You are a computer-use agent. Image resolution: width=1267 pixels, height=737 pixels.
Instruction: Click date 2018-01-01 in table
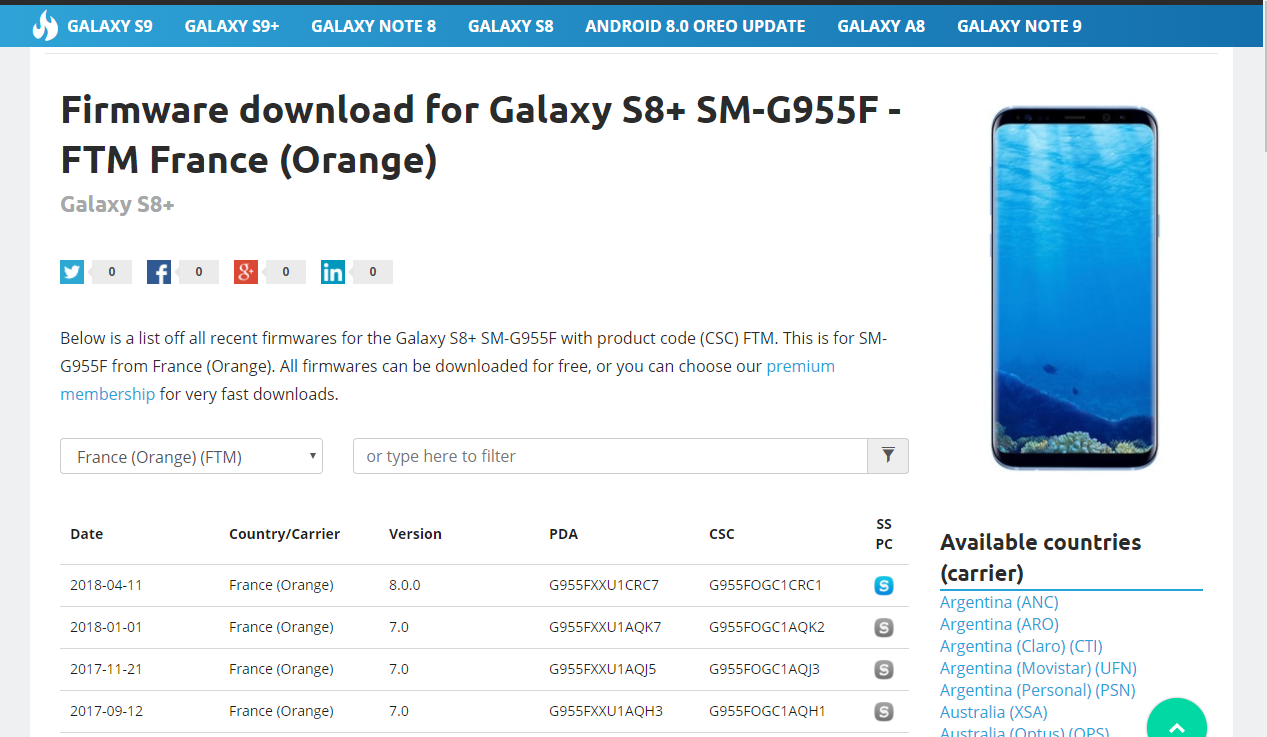pyautogui.click(x=106, y=627)
